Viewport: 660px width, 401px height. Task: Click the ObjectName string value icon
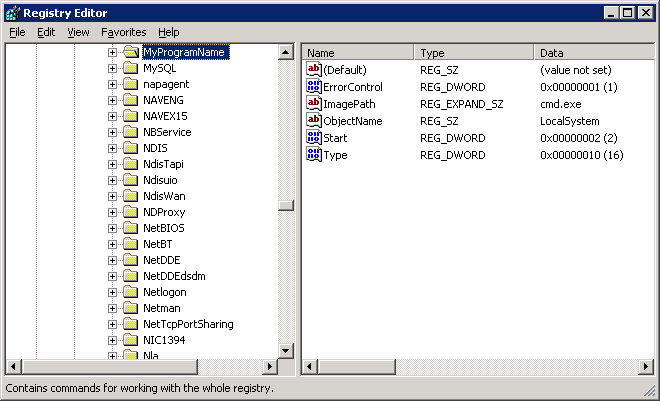pos(313,121)
